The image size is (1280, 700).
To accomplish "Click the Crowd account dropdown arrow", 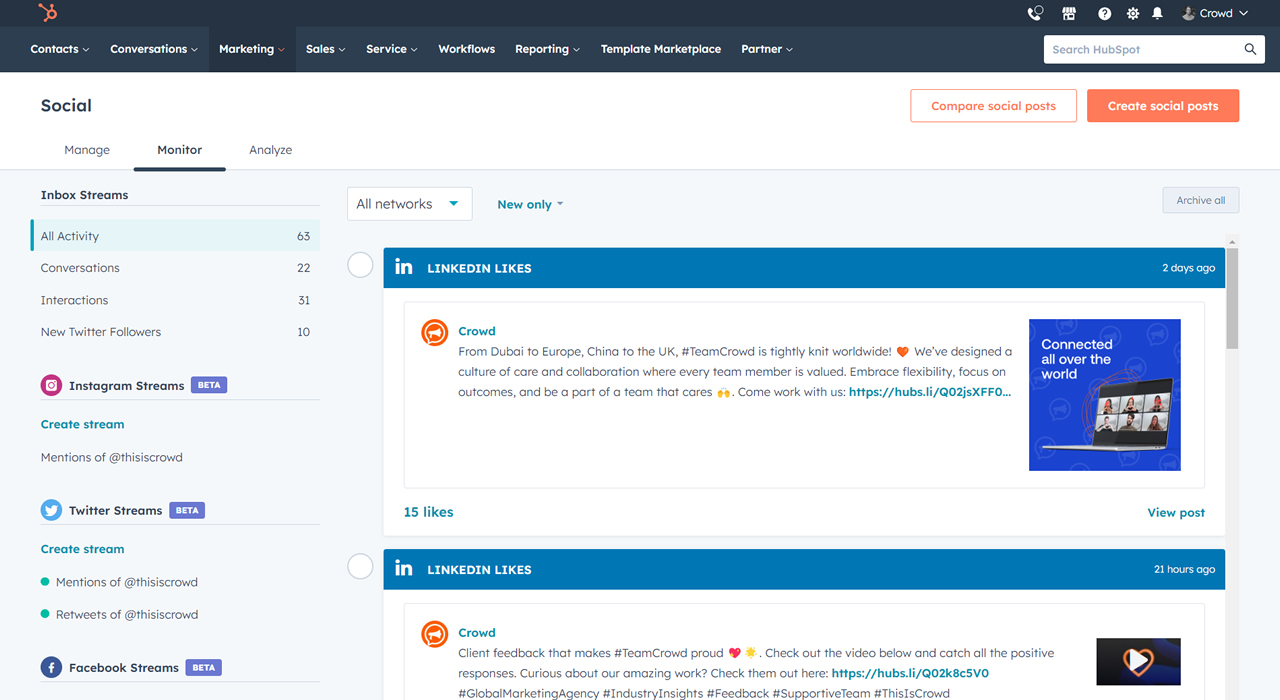I will [1244, 13].
